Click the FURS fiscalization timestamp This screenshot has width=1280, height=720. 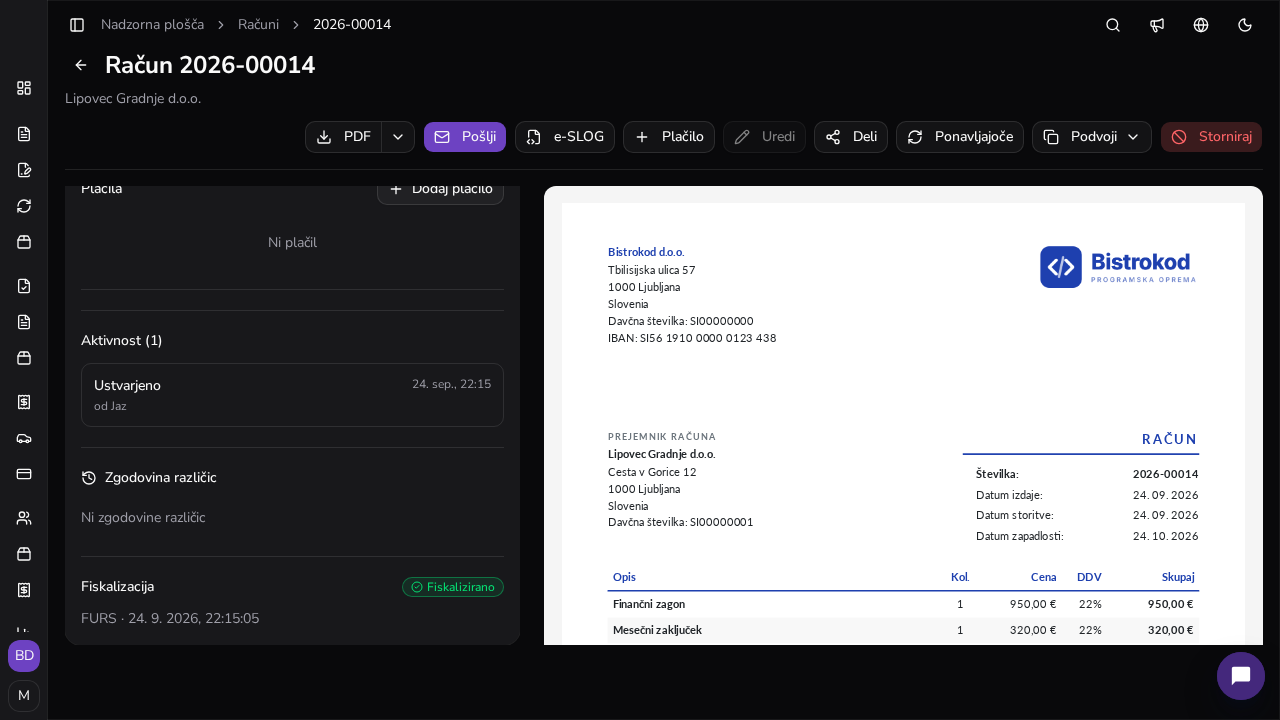pos(170,619)
